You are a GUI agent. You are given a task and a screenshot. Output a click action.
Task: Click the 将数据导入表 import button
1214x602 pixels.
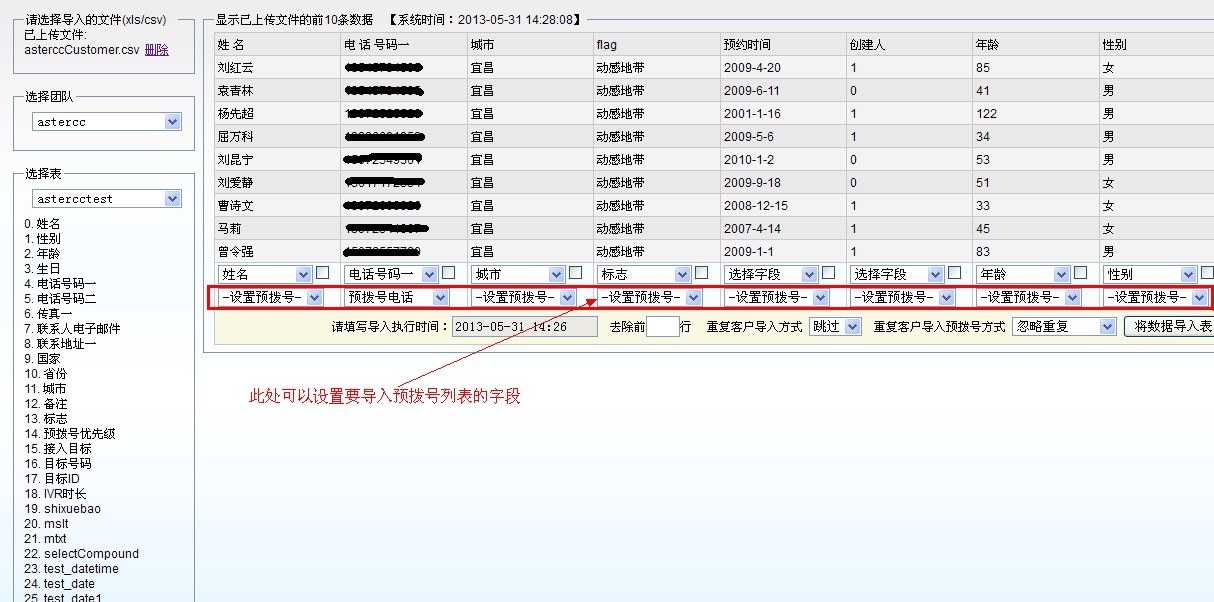(1170, 326)
